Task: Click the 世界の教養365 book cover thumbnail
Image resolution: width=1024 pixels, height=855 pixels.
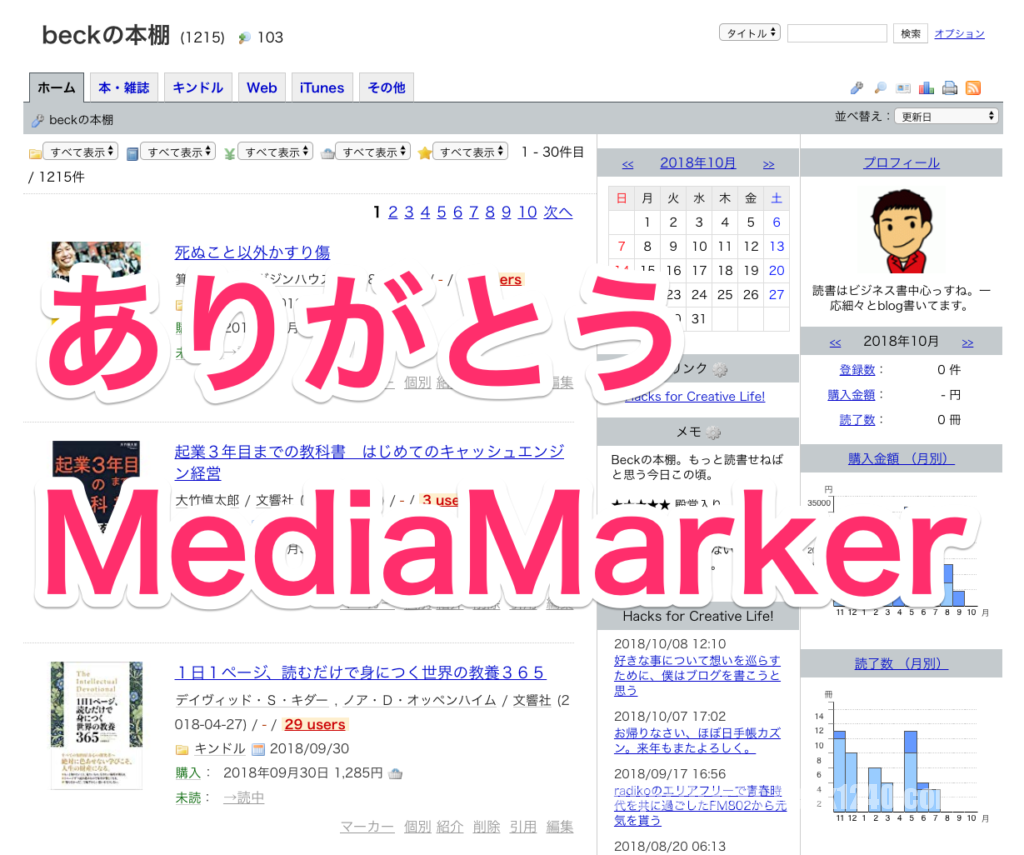Action: tap(97, 725)
